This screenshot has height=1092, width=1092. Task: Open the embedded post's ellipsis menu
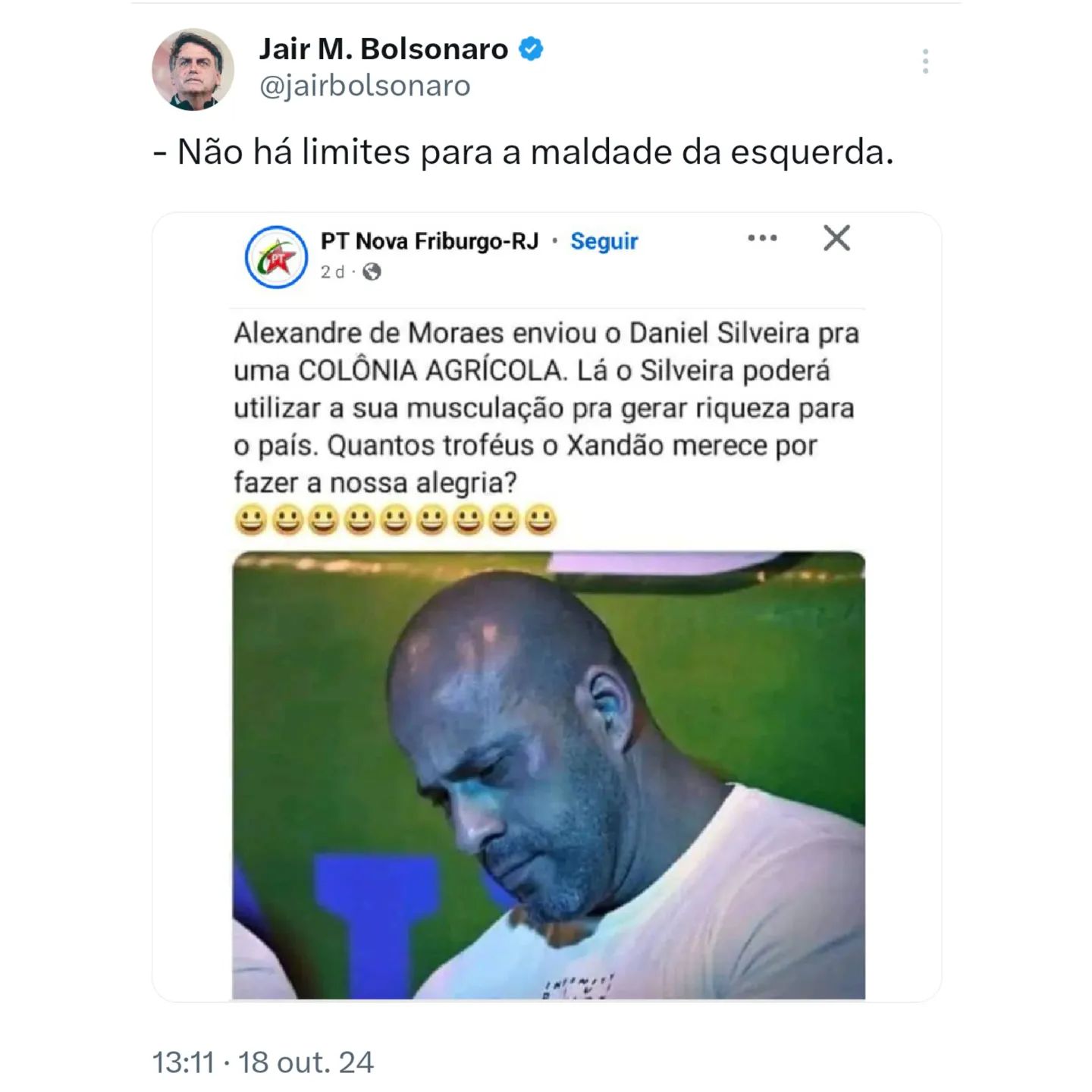pos(762,238)
